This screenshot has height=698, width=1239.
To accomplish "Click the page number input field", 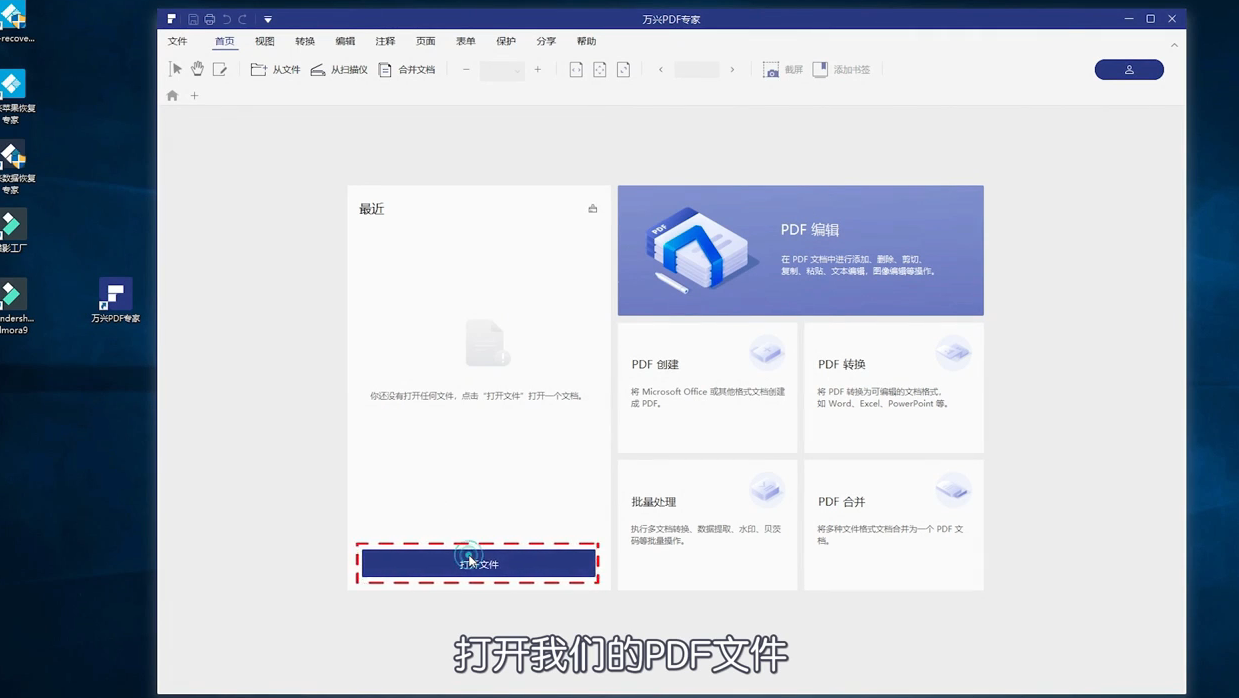I will pyautogui.click(x=697, y=69).
